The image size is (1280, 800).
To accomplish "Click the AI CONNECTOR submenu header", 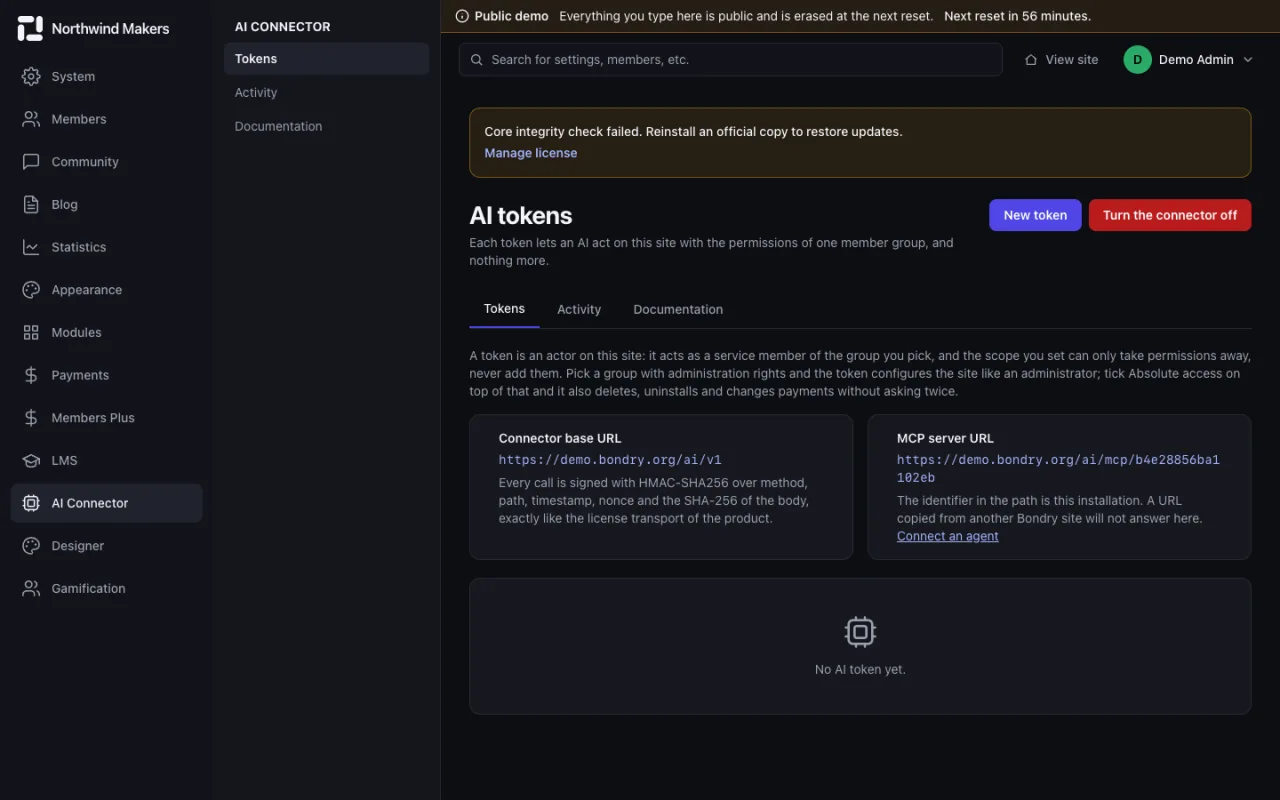I will pos(283,27).
